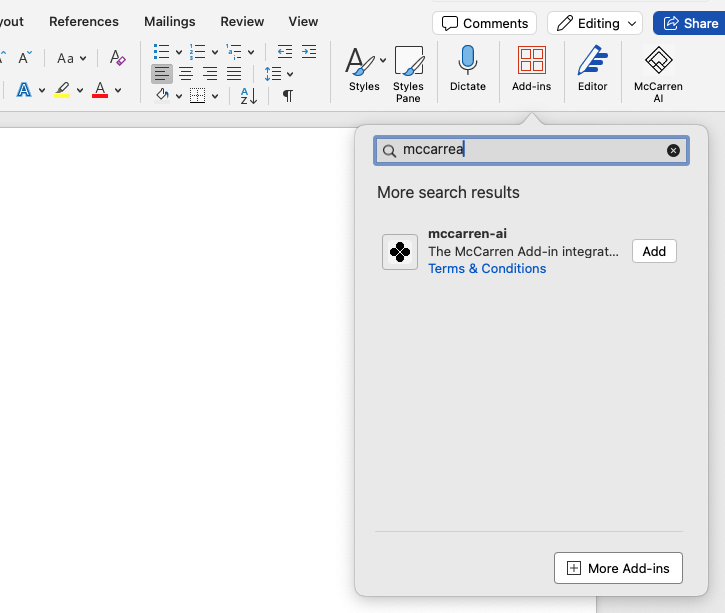Click the Shrink Font size icon
This screenshot has height=613, width=725.
click(x=25, y=58)
